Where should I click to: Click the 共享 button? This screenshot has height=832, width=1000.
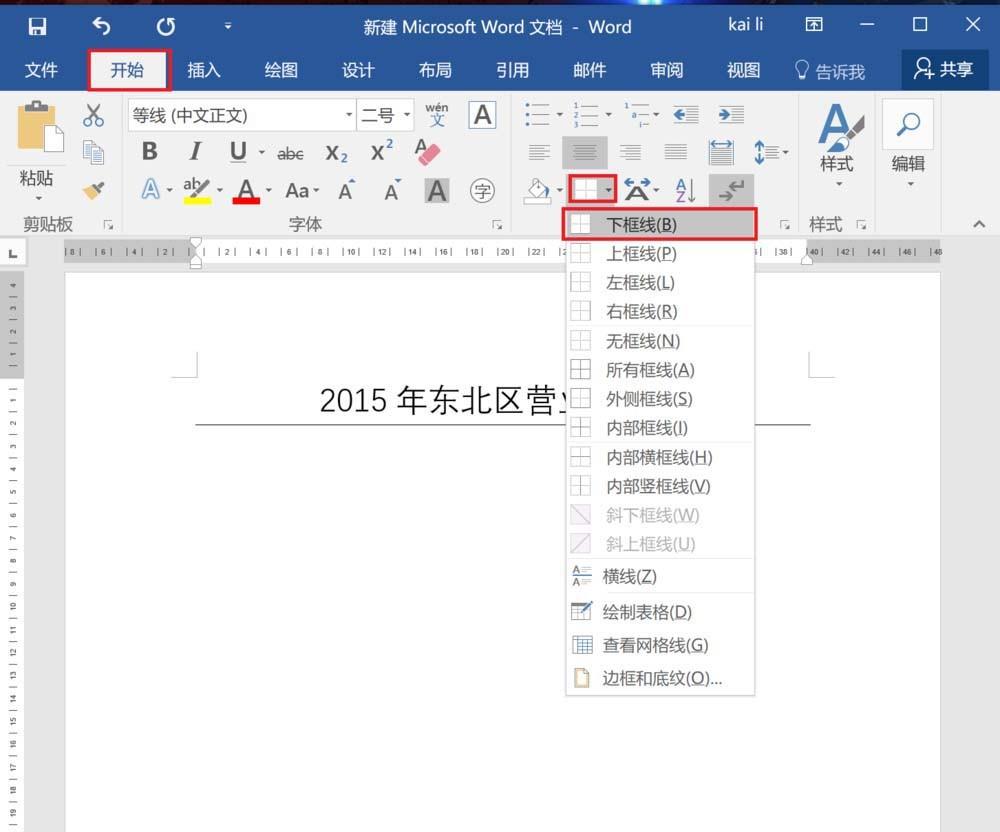click(x=946, y=70)
